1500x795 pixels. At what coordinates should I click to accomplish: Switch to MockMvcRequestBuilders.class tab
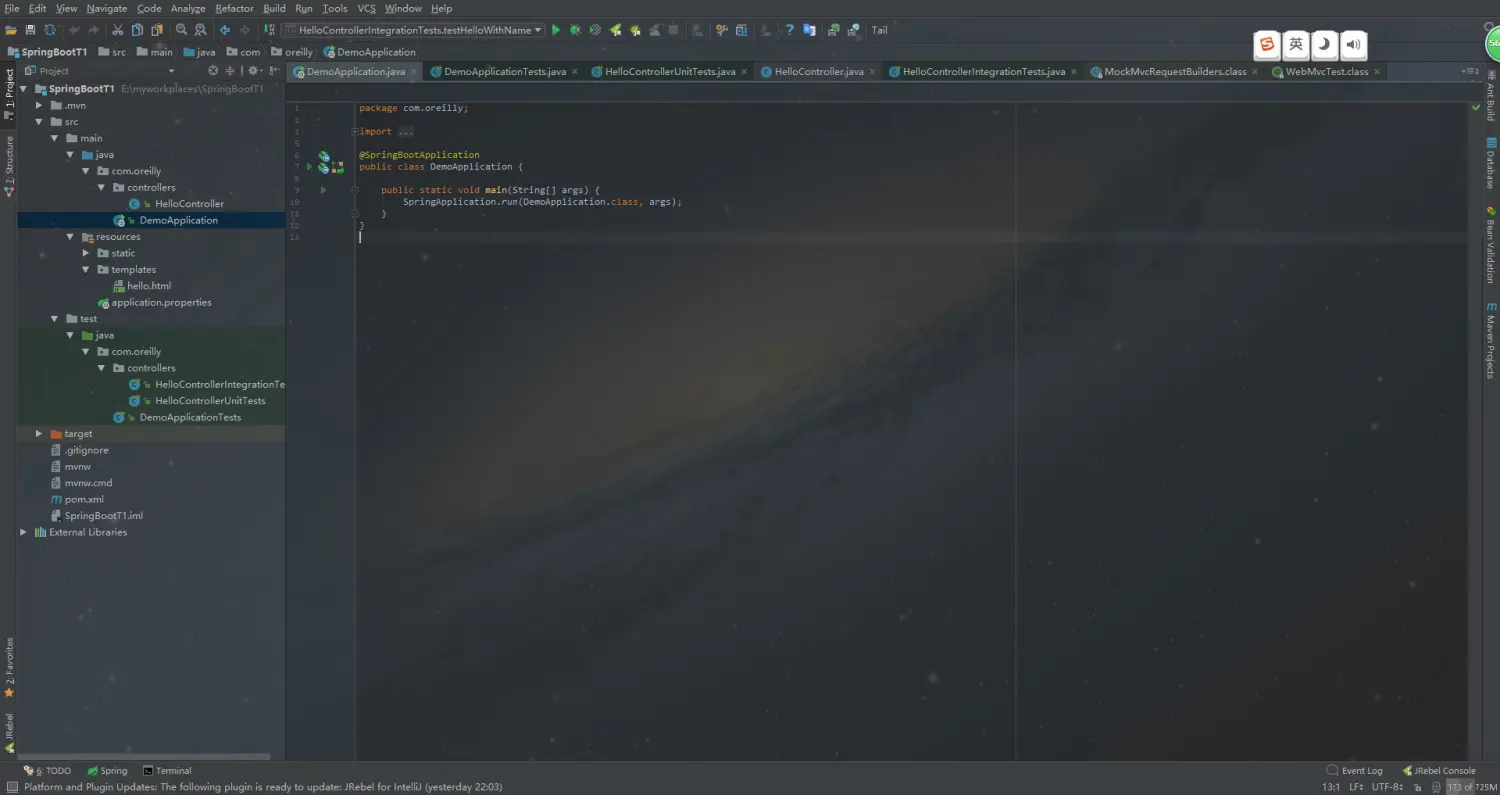point(1175,72)
